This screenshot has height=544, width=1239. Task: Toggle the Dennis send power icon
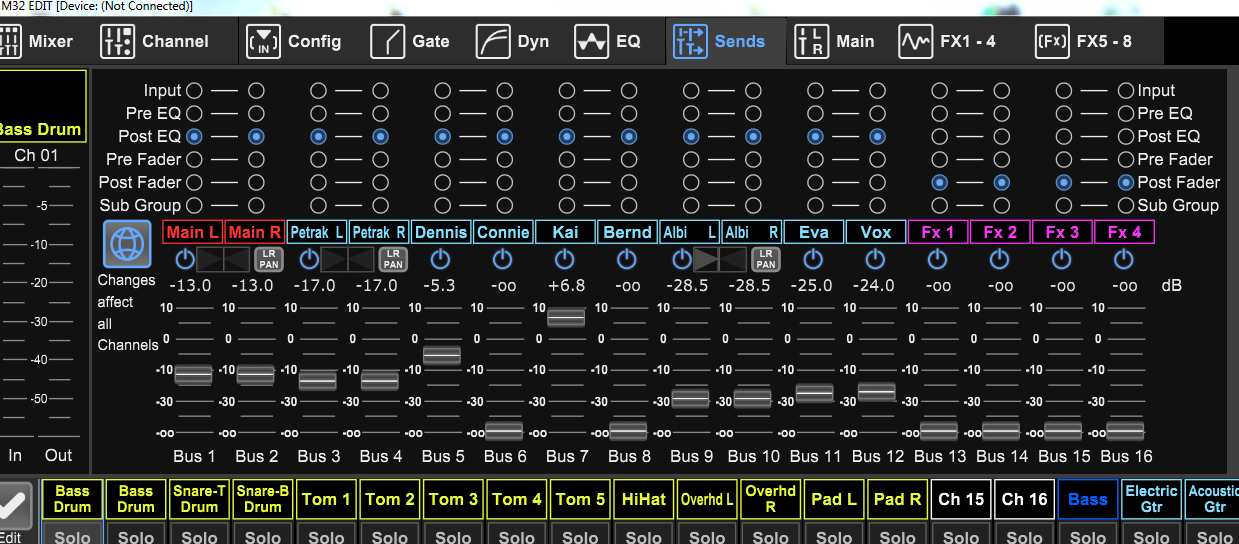440,260
